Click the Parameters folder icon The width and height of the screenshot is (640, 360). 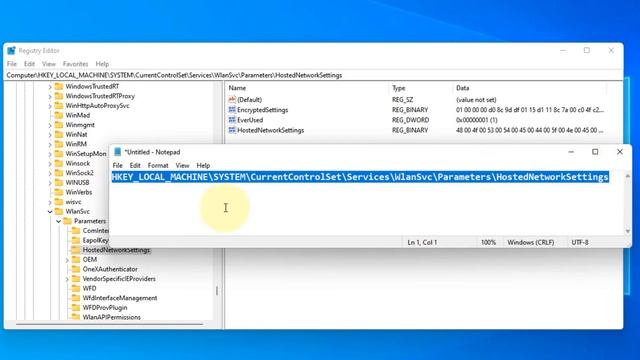point(67,221)
